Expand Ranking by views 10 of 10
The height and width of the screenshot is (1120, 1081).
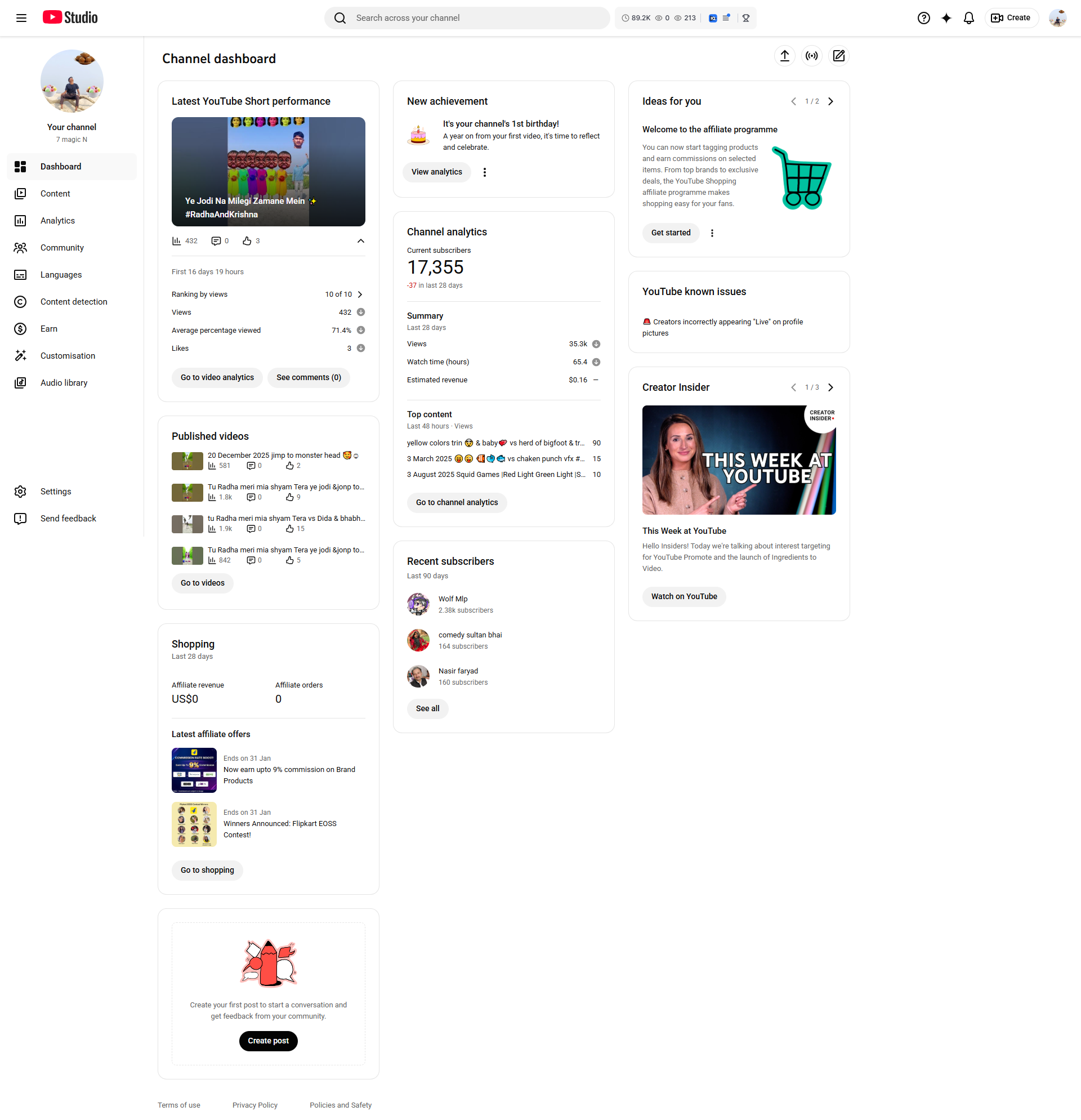pyautogui.click(x=360, y=294)
